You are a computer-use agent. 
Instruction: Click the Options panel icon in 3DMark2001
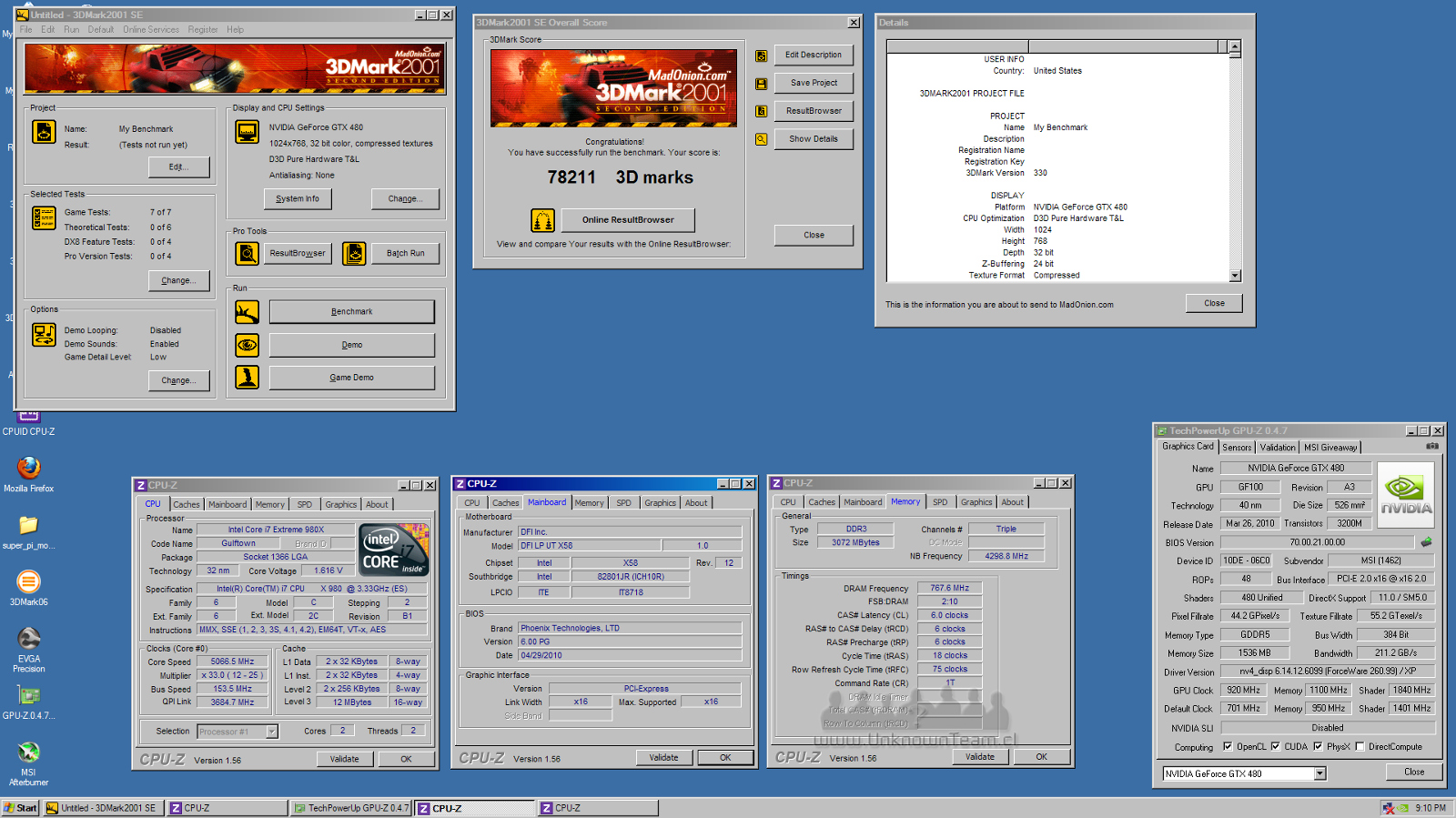44,335
